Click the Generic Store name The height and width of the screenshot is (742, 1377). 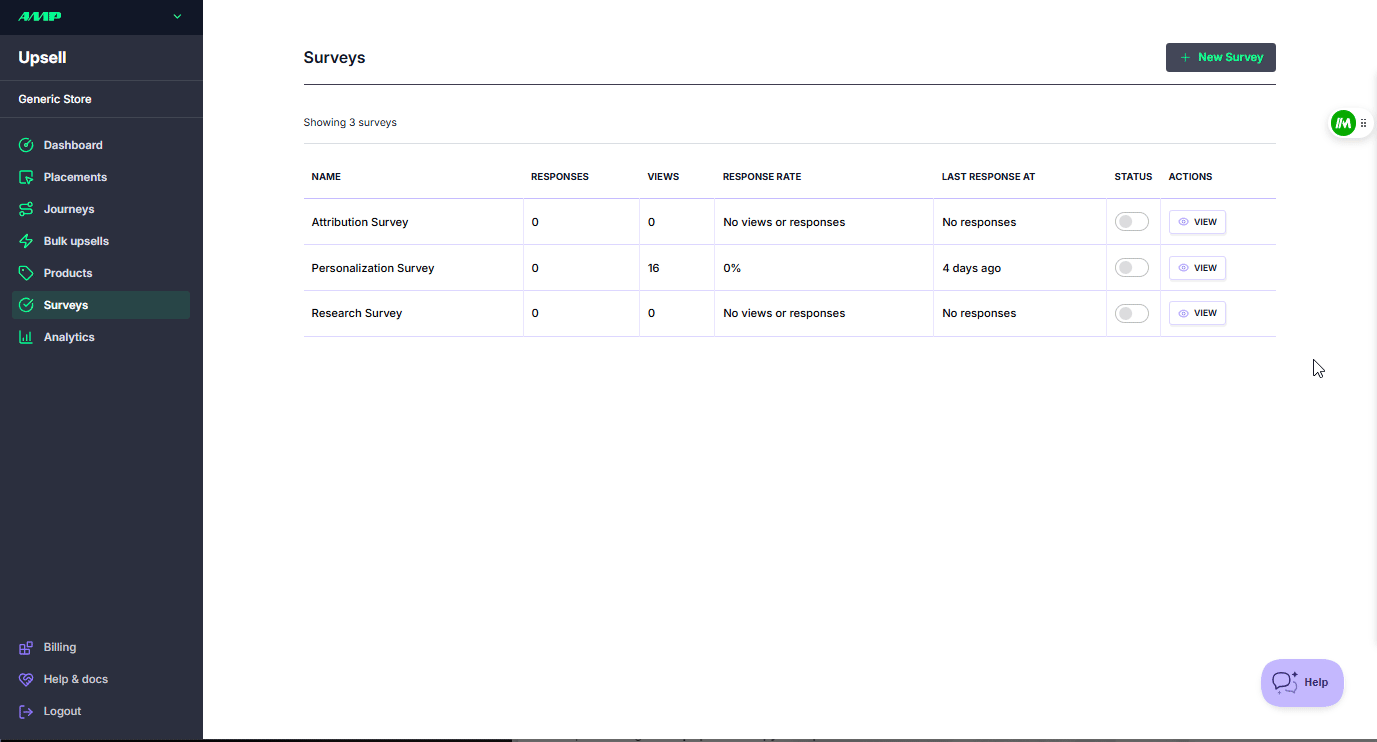[x=55, y=99]
